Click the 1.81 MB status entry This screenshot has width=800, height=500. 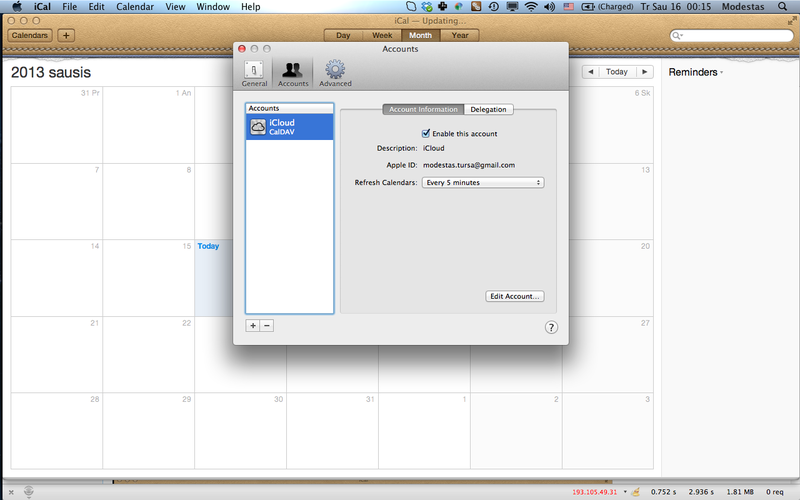[740, 492]
